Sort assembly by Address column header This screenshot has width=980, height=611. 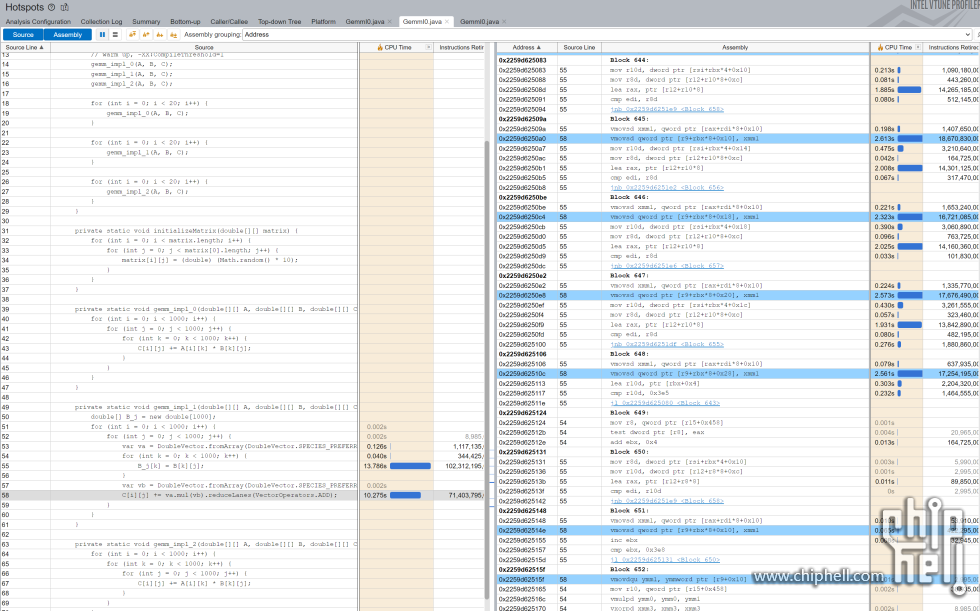[x=526, y=47]
